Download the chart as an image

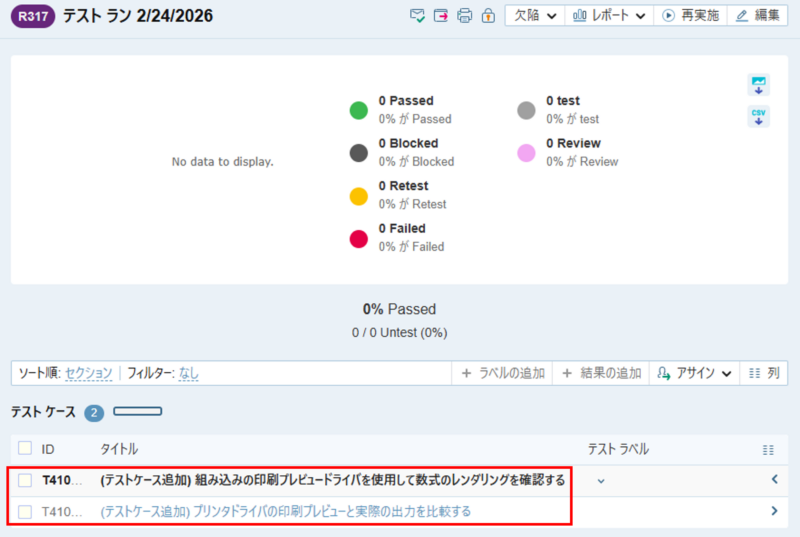(759, 85)
